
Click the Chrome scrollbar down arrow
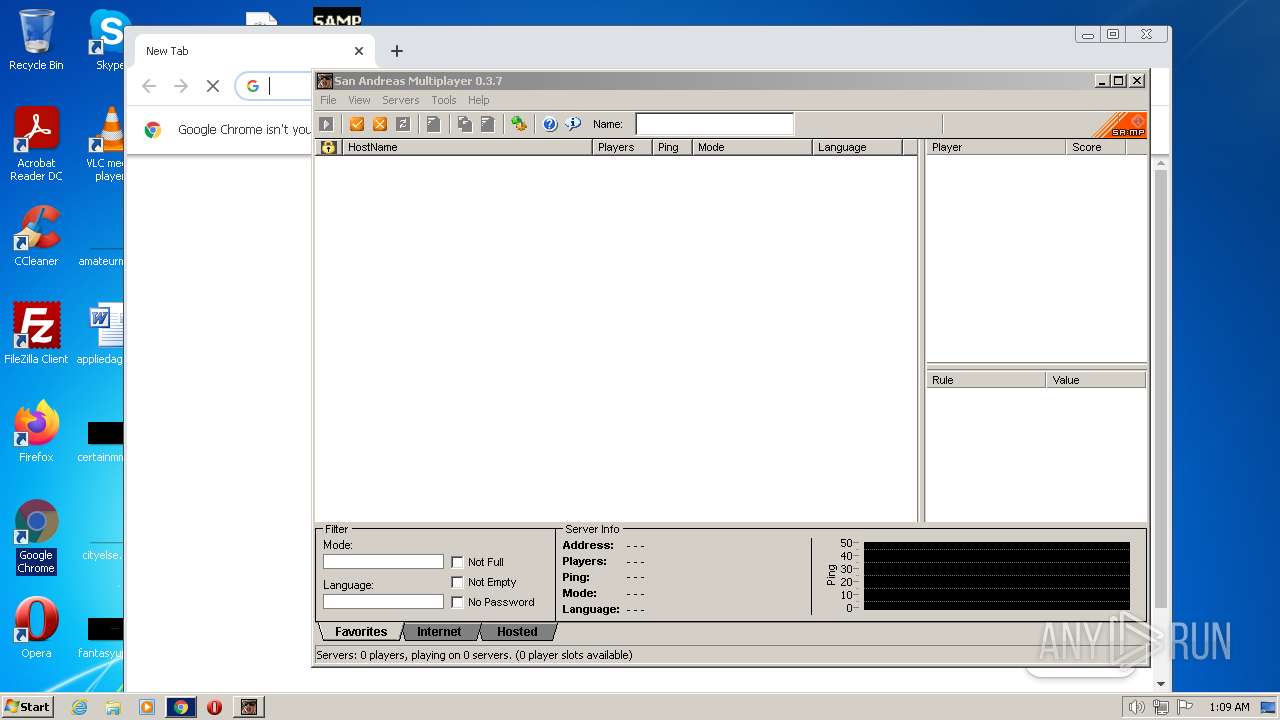point(1160,684)
